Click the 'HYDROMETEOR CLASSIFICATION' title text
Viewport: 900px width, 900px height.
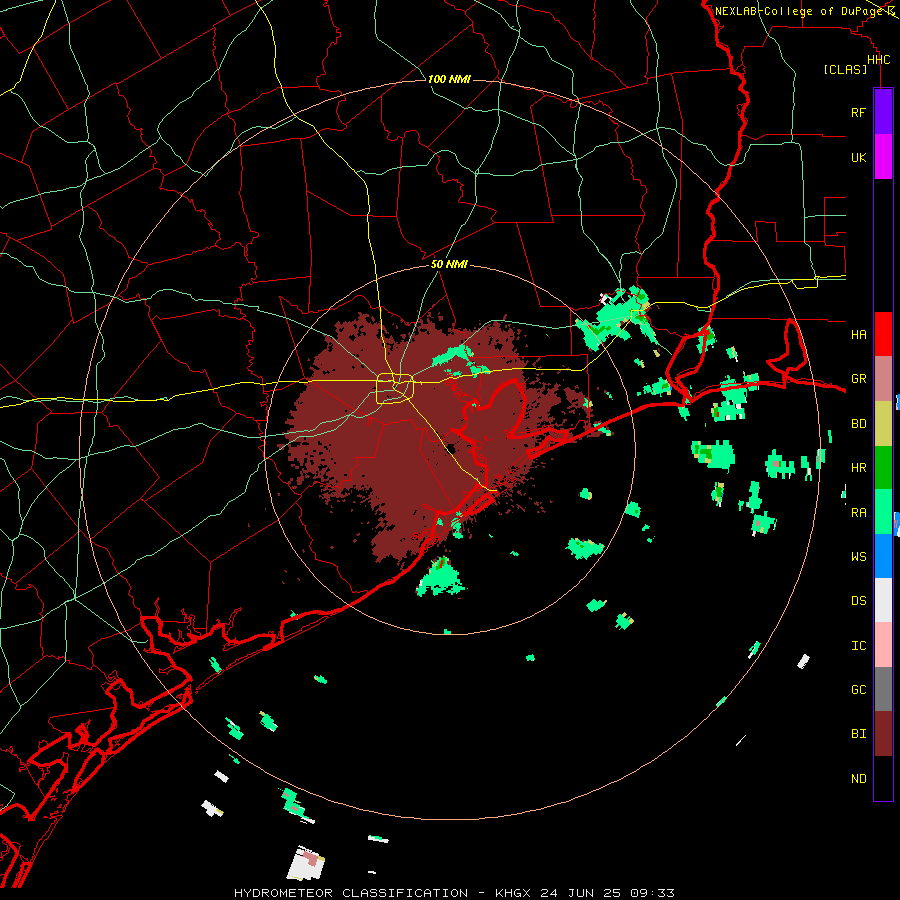click(x=351, y=893)
